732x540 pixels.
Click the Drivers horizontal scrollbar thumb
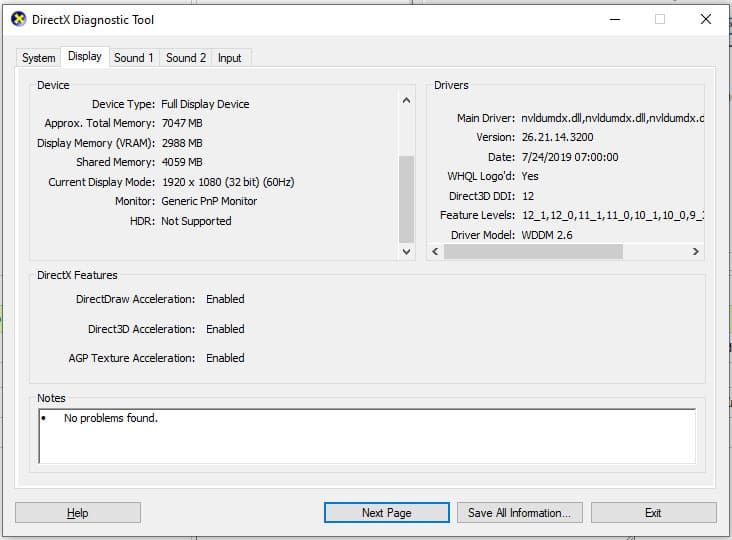(x=533, y=252)
